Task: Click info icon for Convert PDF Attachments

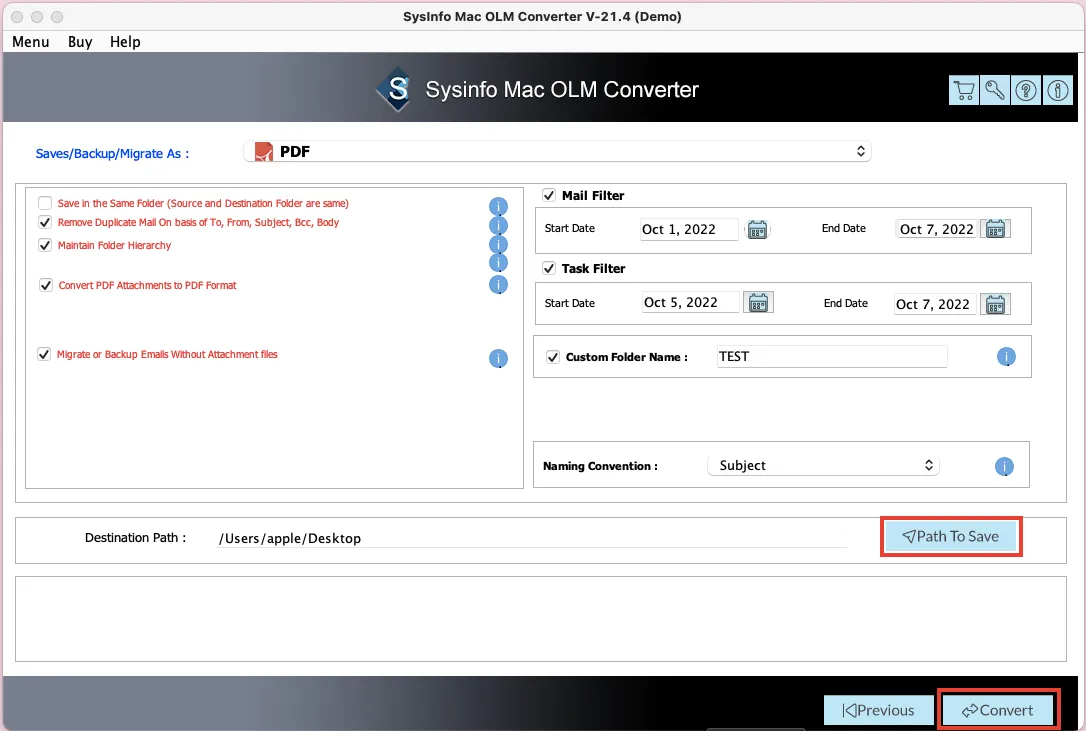Action: click(x=498, y=285)
